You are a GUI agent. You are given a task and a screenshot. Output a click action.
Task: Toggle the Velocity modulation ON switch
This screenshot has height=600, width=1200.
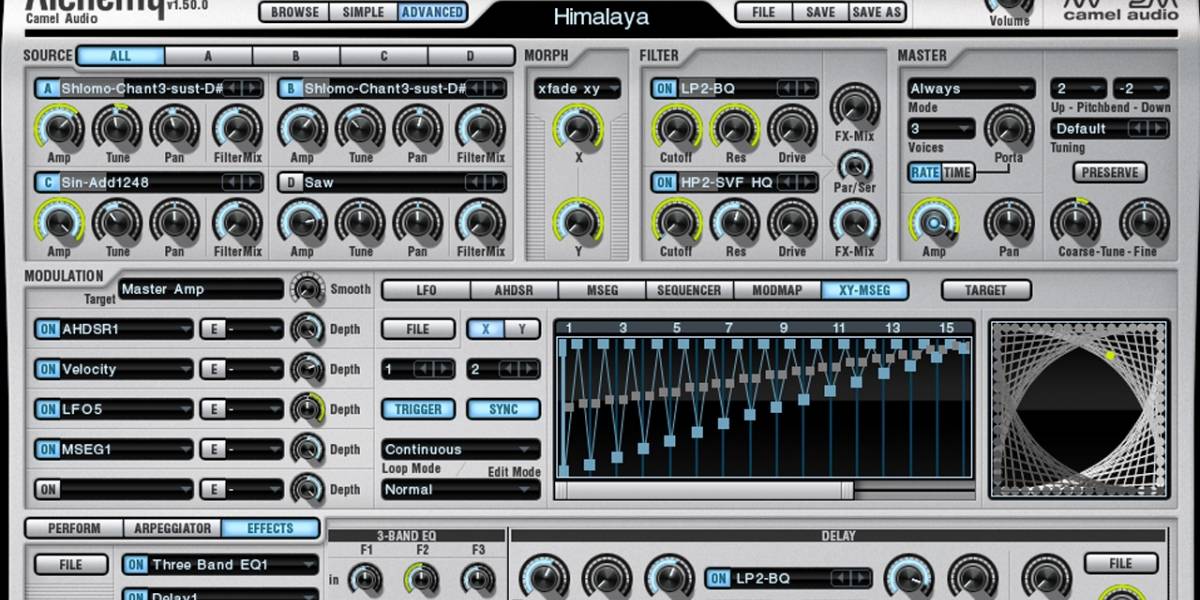click(x=48, y=369)
